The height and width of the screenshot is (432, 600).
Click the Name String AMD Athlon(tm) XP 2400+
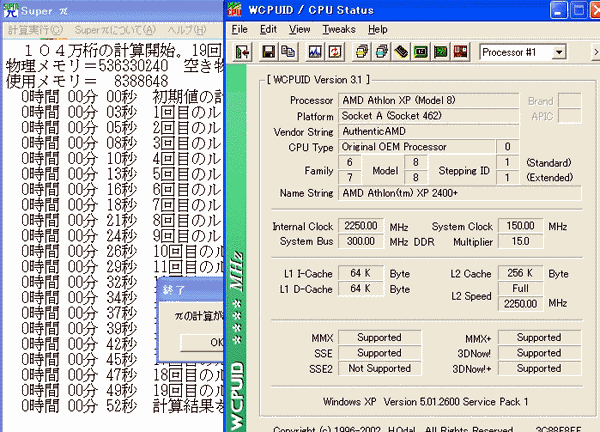460,193
